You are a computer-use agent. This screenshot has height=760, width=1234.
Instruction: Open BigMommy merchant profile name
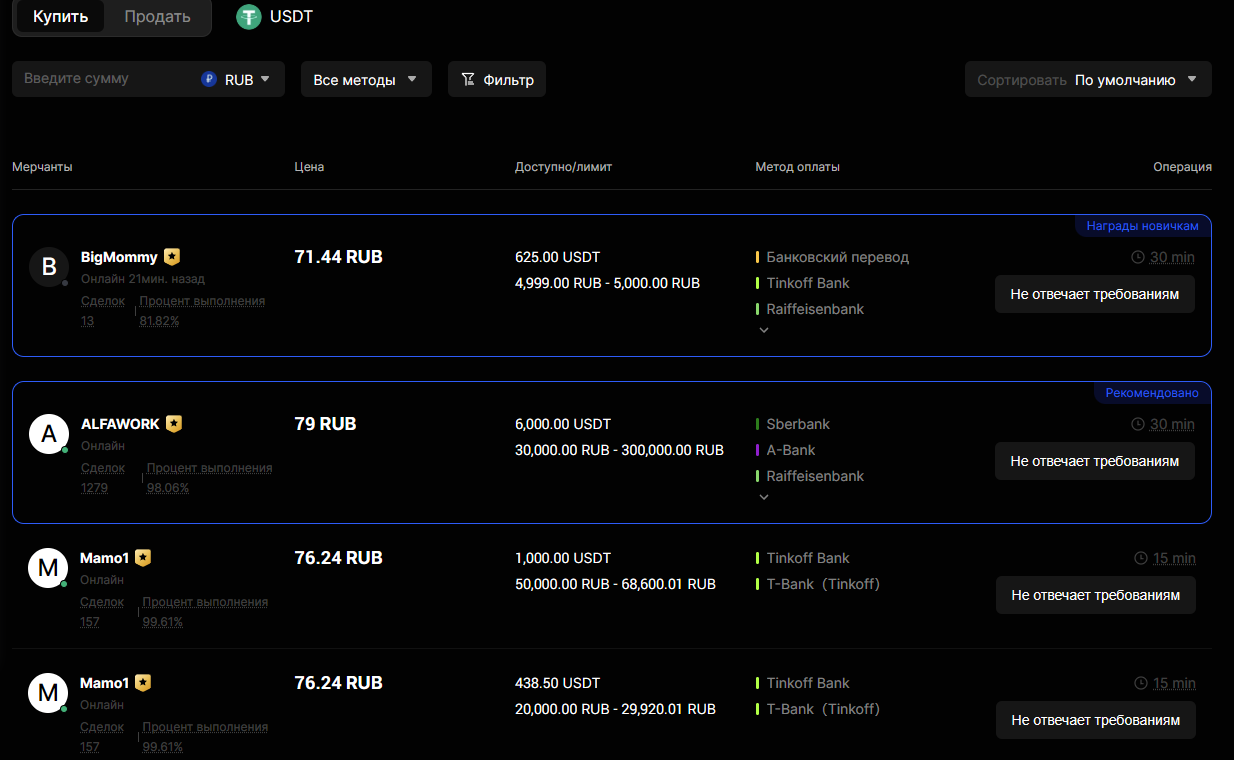[119, 257]
